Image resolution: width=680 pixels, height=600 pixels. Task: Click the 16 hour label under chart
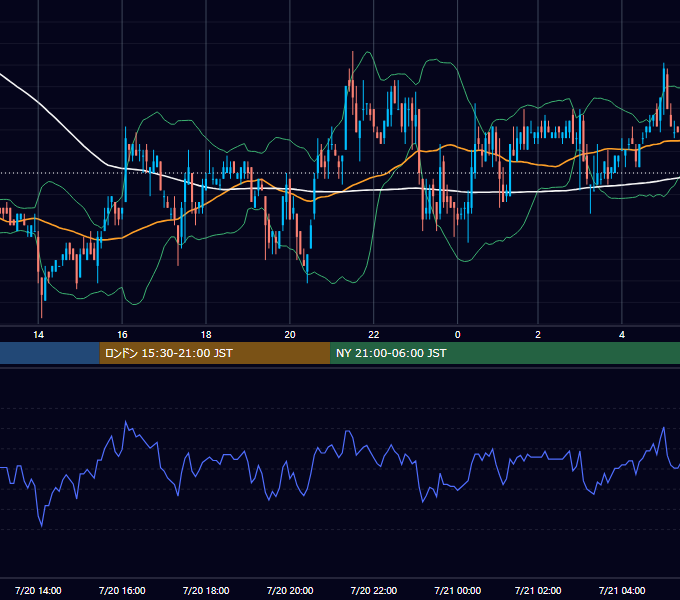click(x=122, y=334)
